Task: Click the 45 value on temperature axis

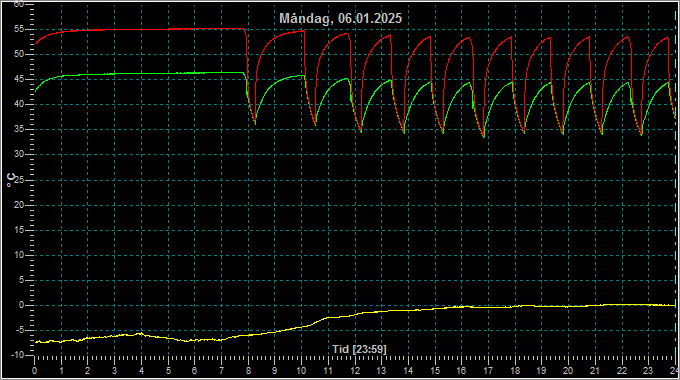Action: (19, 79)
